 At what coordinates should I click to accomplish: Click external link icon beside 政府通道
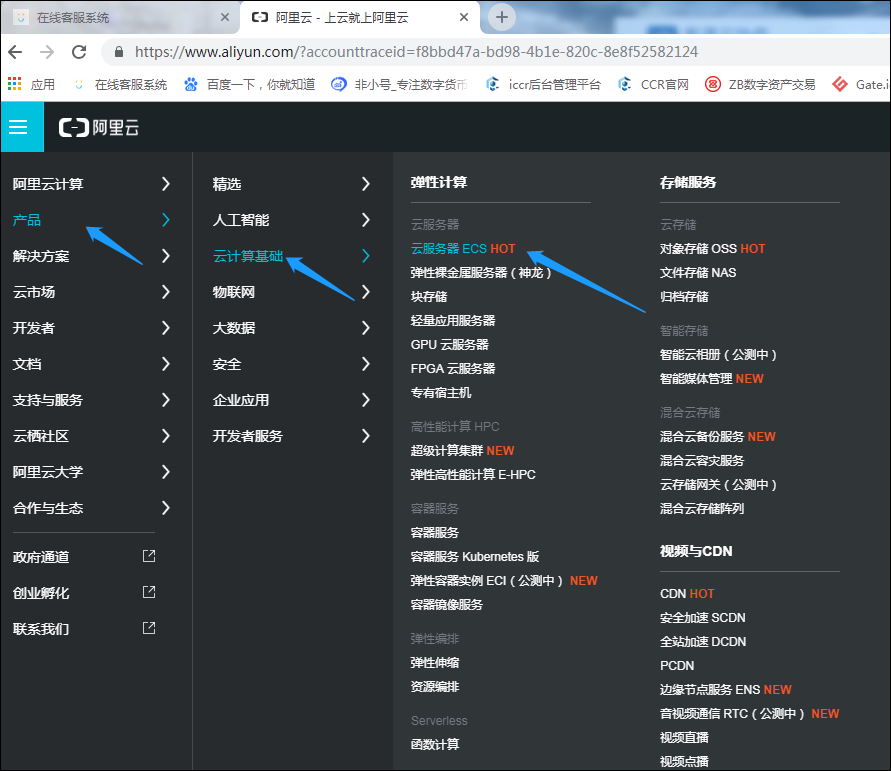[149, 556]
